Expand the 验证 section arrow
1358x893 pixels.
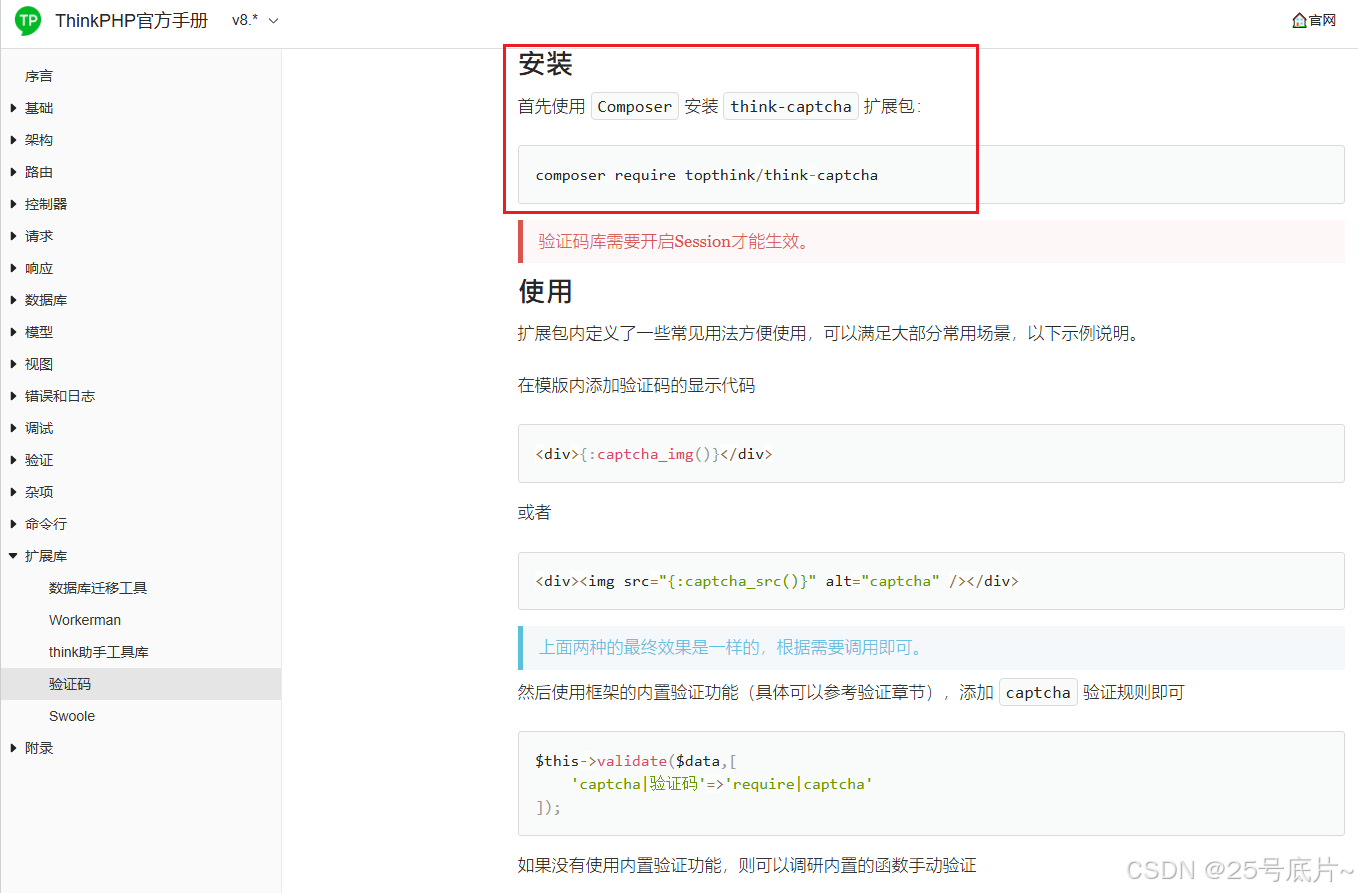click(x=14, y=460)
